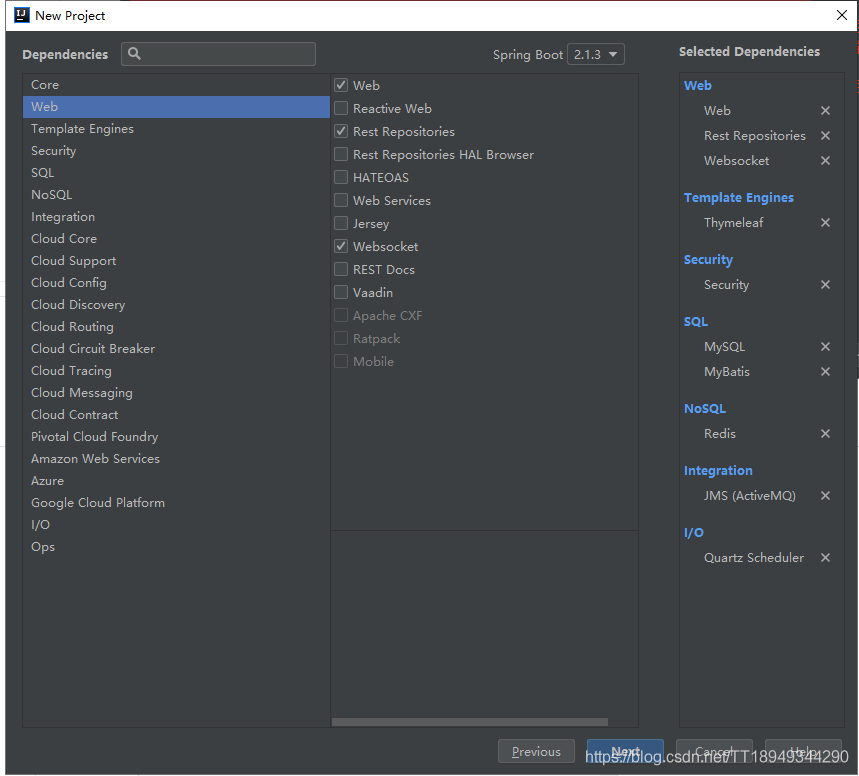Select the Cloud Discovery category
The height and width of the screenshot is (776, 859).
tap(176, 305)
